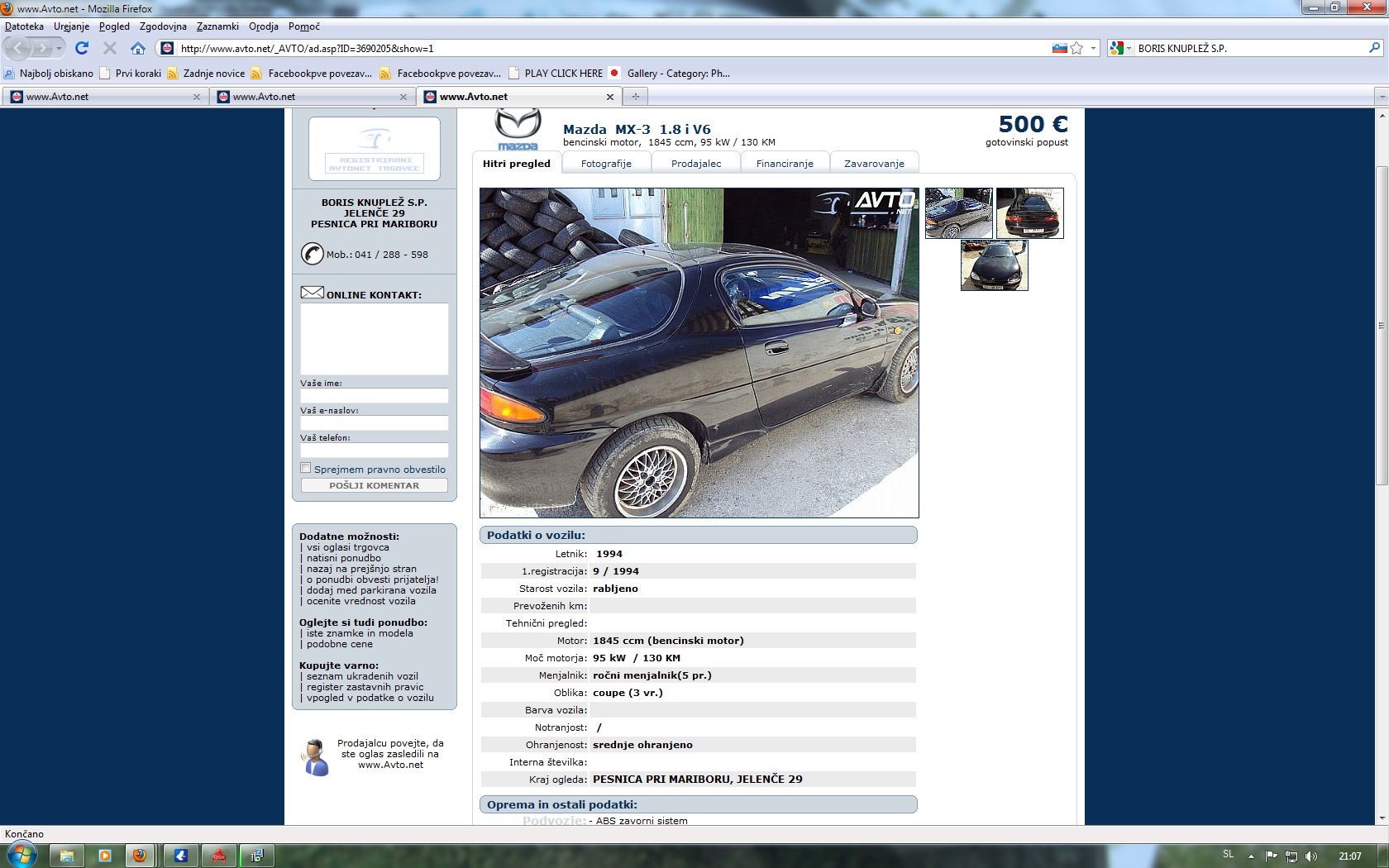Stop loading with the X icon
The height and width of the screenshot is (868, 1389).
[x=110, y=48]
